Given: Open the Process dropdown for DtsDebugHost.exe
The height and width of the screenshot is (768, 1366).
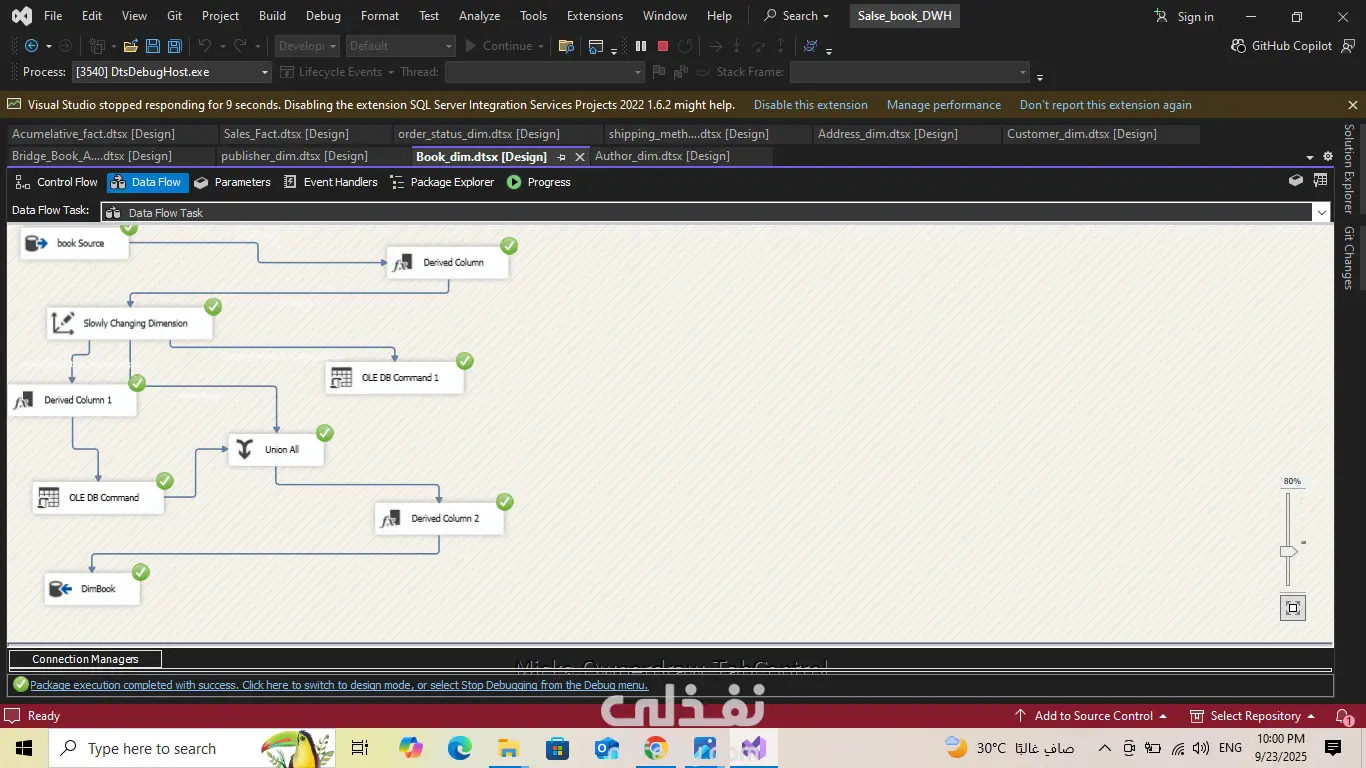Looking at the screenshot, I should coord(265,72).
